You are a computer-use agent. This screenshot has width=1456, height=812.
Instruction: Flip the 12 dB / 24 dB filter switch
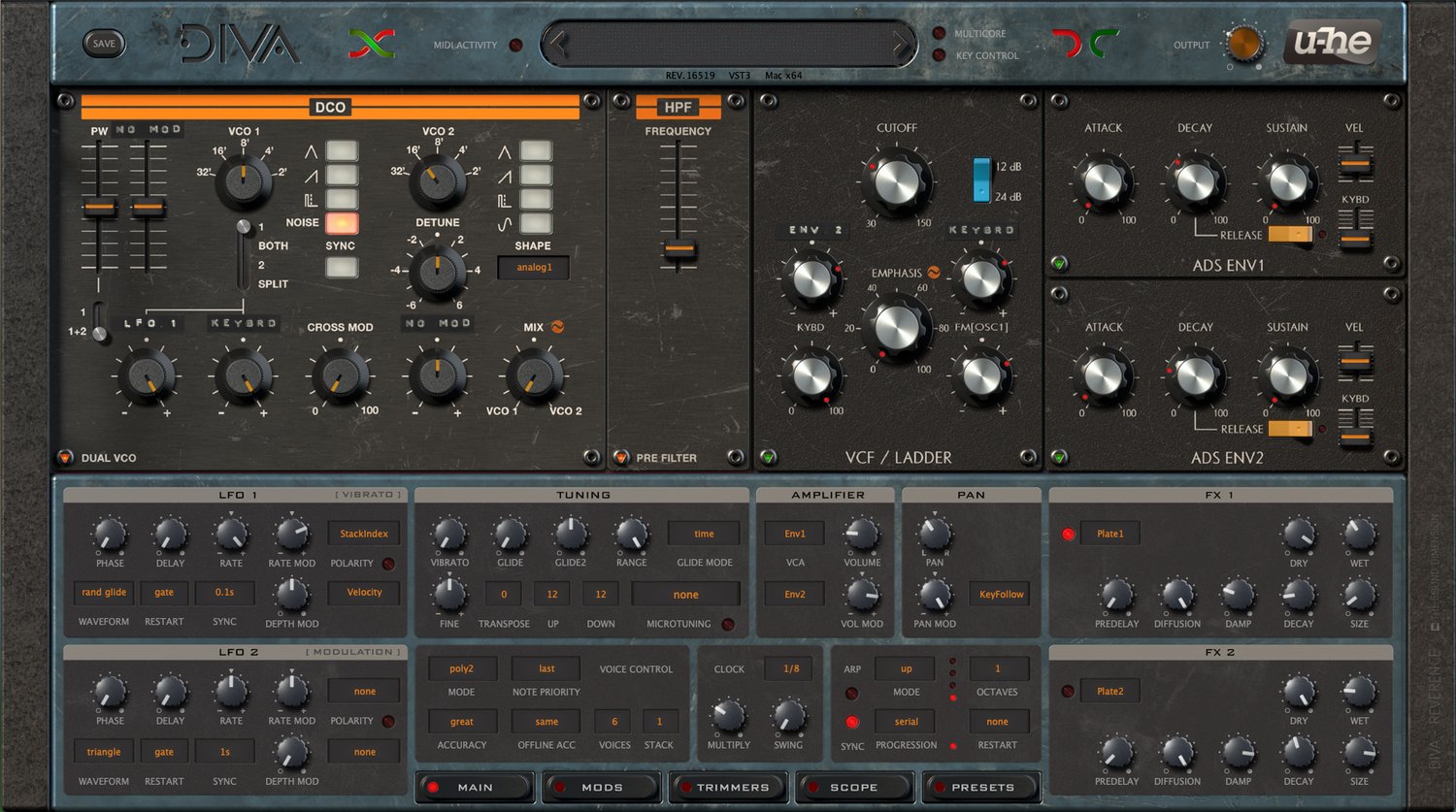coord(982,179)
